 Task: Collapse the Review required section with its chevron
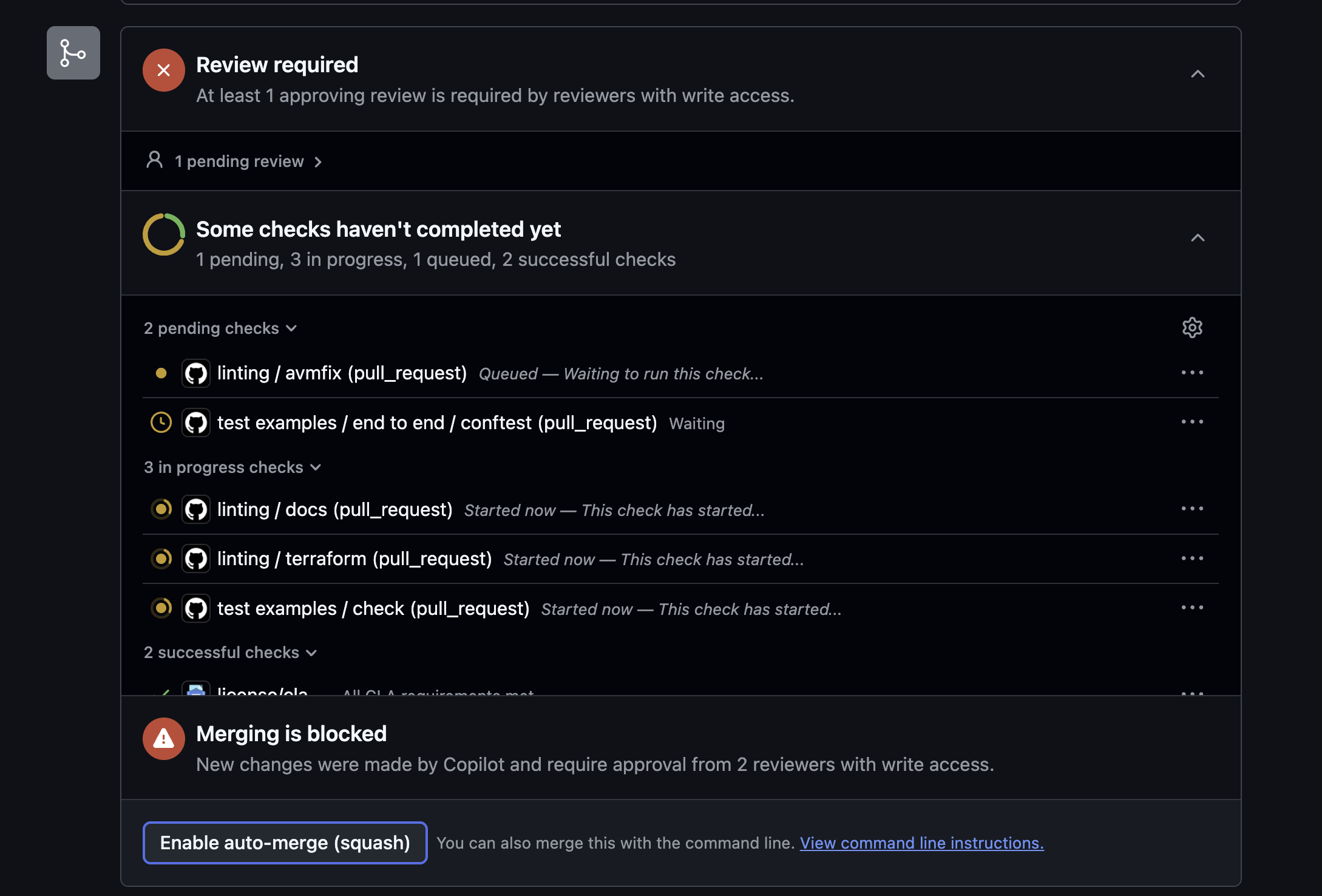1198,73
